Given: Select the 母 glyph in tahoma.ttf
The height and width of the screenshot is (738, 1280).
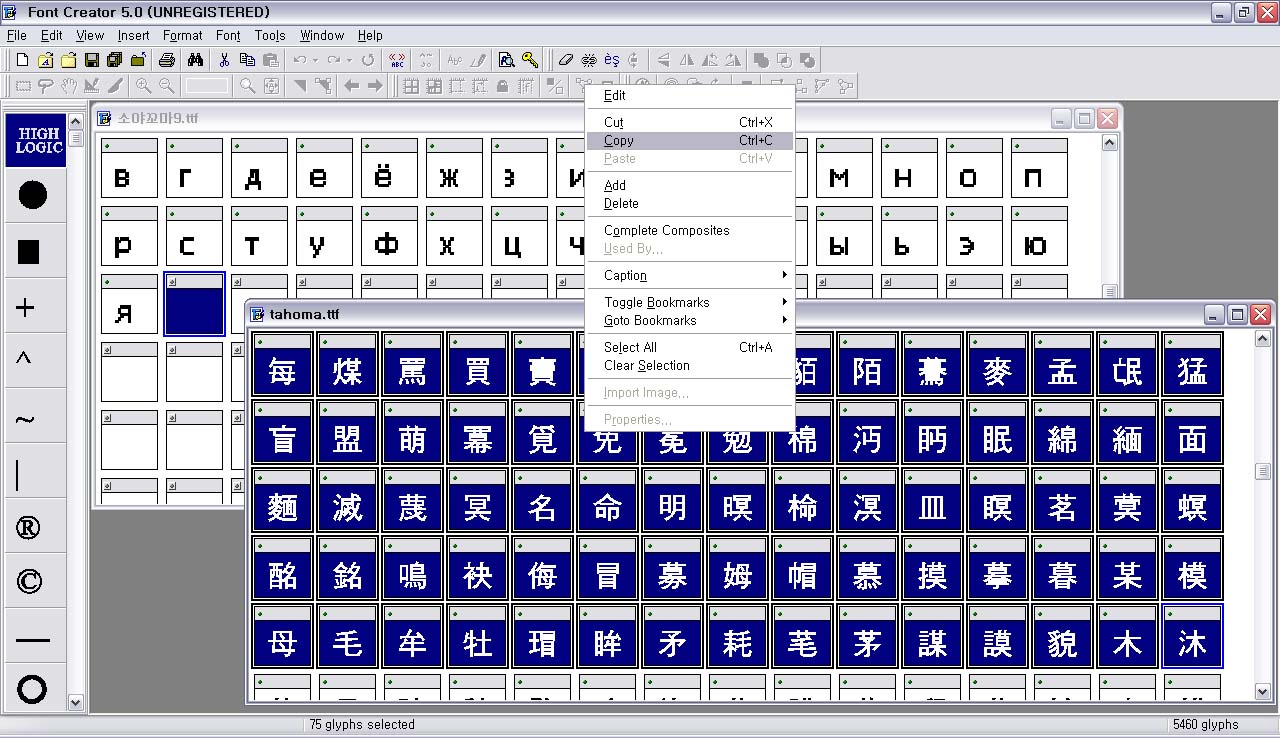Looking at the screenshot, I should click(282, 635).
